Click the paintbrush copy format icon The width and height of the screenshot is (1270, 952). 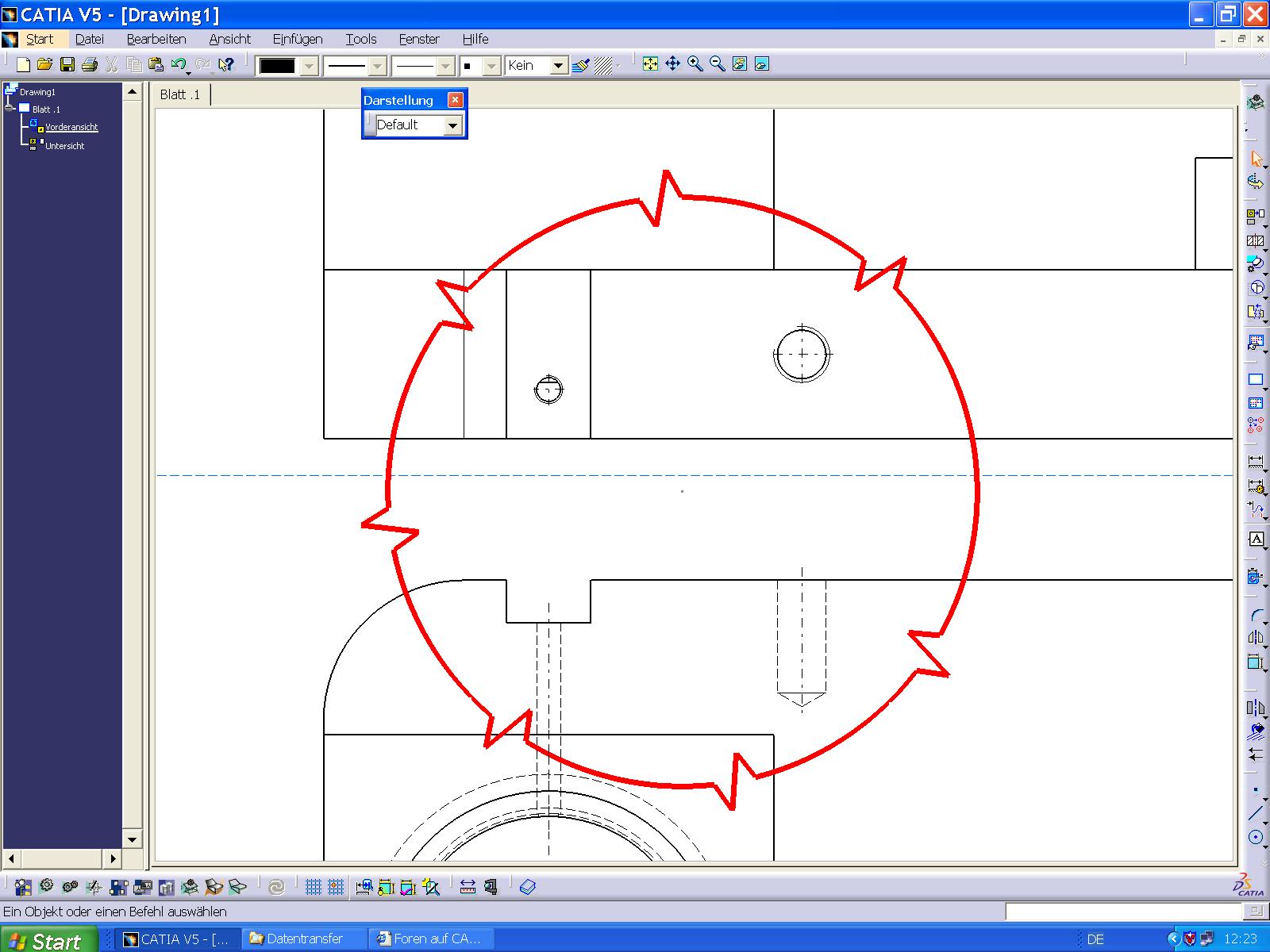(x=581, y=65)
